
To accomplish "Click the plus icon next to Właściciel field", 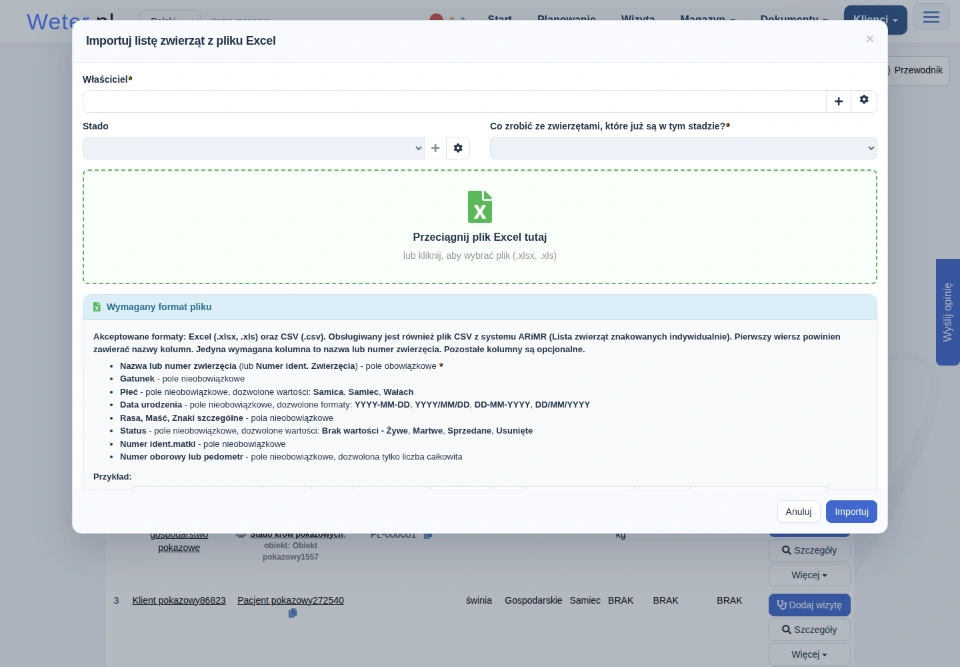I will tap(838, 101).
